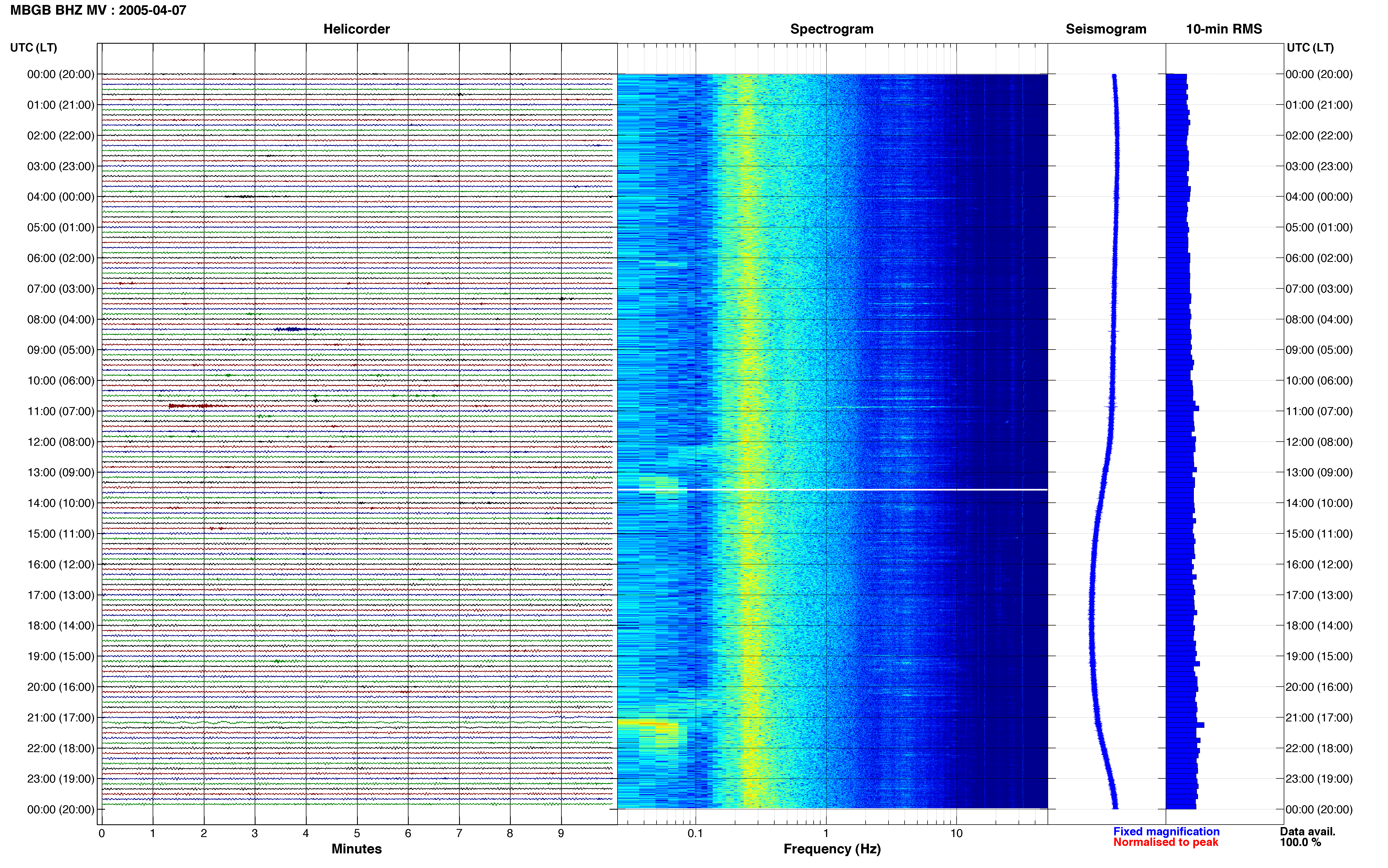Click the "100.0 %" data availability value
Image resolution: width=1388 pixels, height=868 pixels.
tap(1300, 842)
